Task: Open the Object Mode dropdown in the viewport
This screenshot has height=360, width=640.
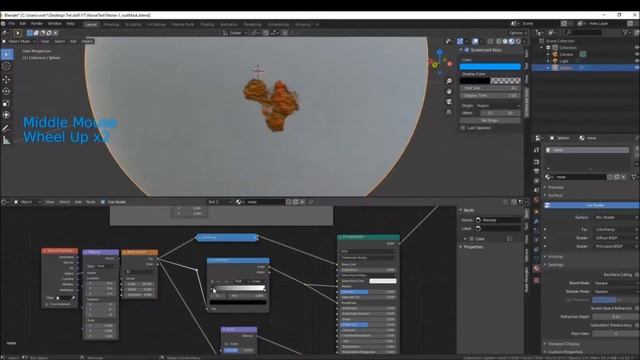Action: click(19, 41)
